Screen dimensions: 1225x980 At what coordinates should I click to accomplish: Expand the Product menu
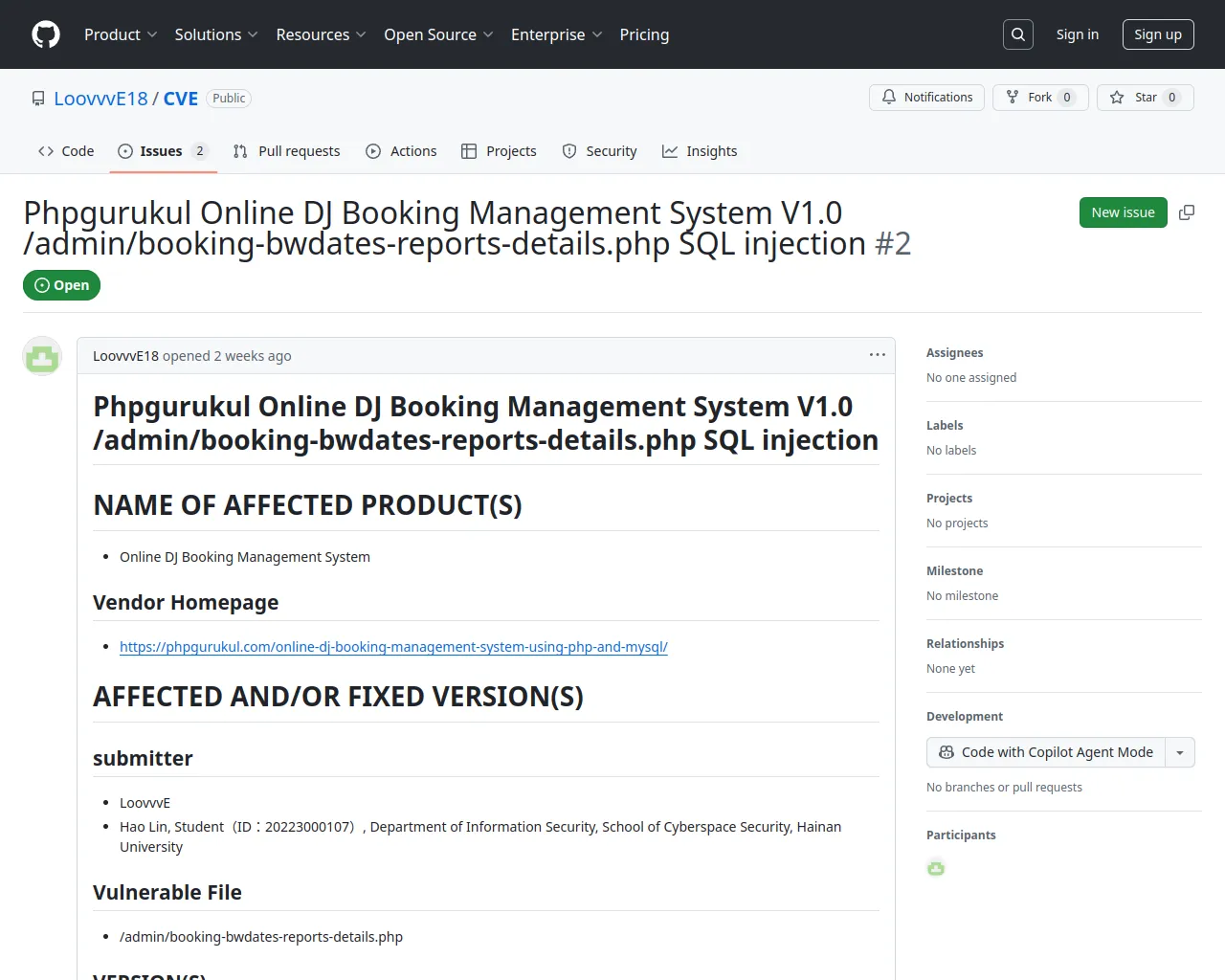click(x=121, y=34)
